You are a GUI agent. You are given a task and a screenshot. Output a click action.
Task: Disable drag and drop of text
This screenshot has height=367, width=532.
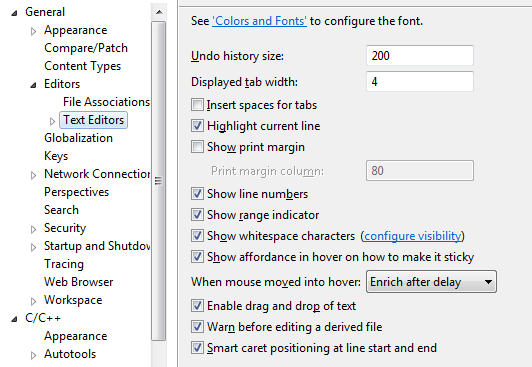tap(197, 306)
